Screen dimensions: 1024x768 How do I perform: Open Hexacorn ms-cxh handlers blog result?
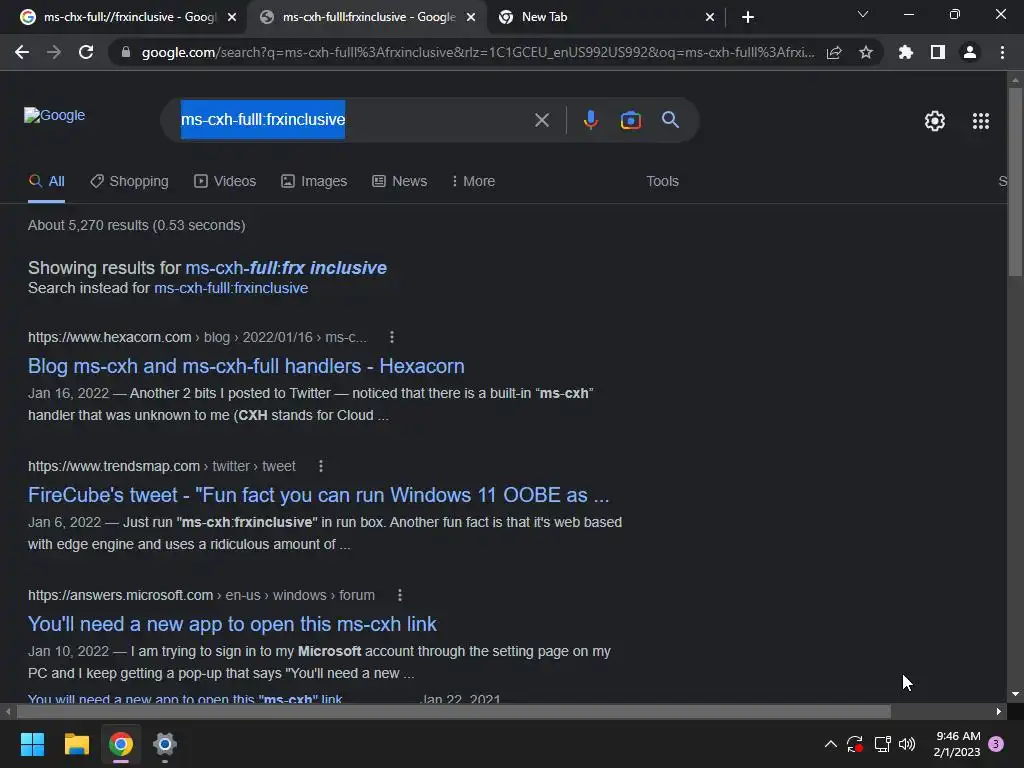[x=246, y=366]
